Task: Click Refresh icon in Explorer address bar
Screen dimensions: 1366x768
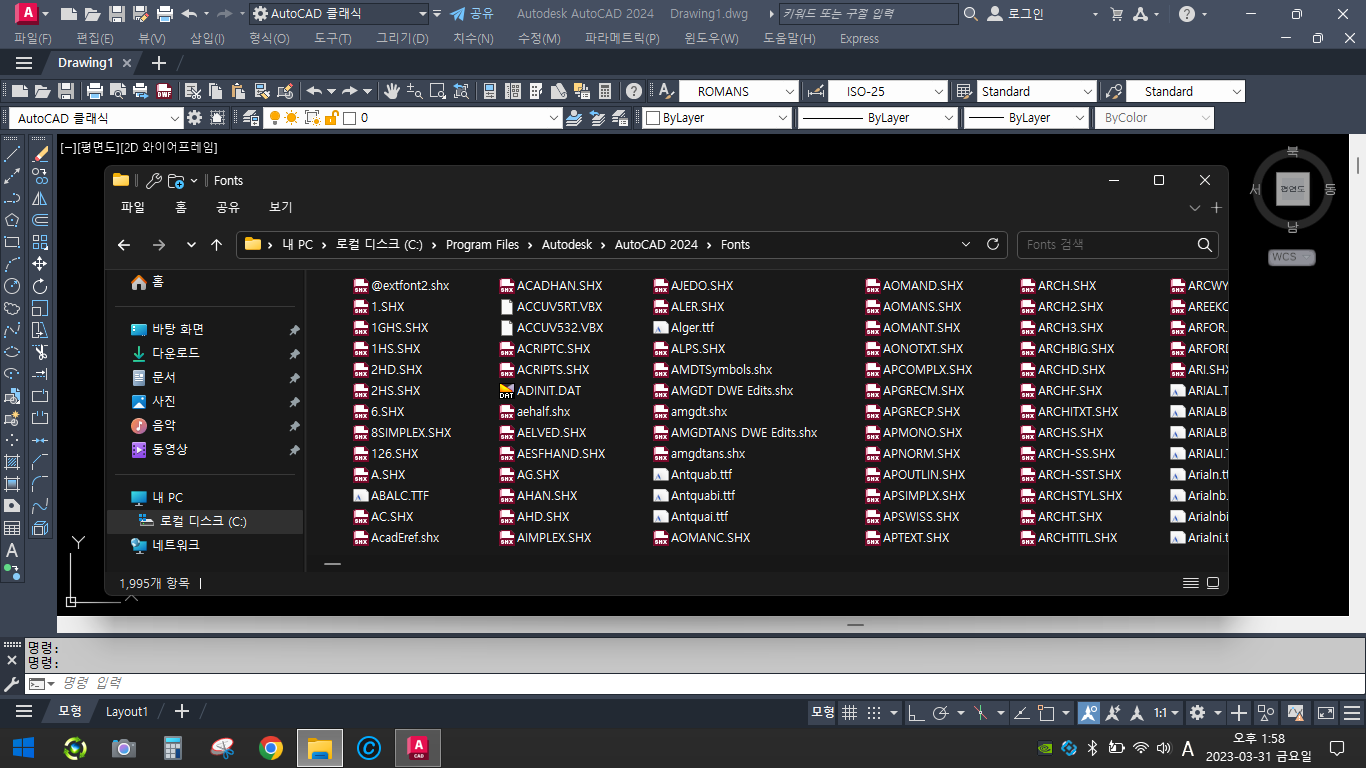Action: 993,244
